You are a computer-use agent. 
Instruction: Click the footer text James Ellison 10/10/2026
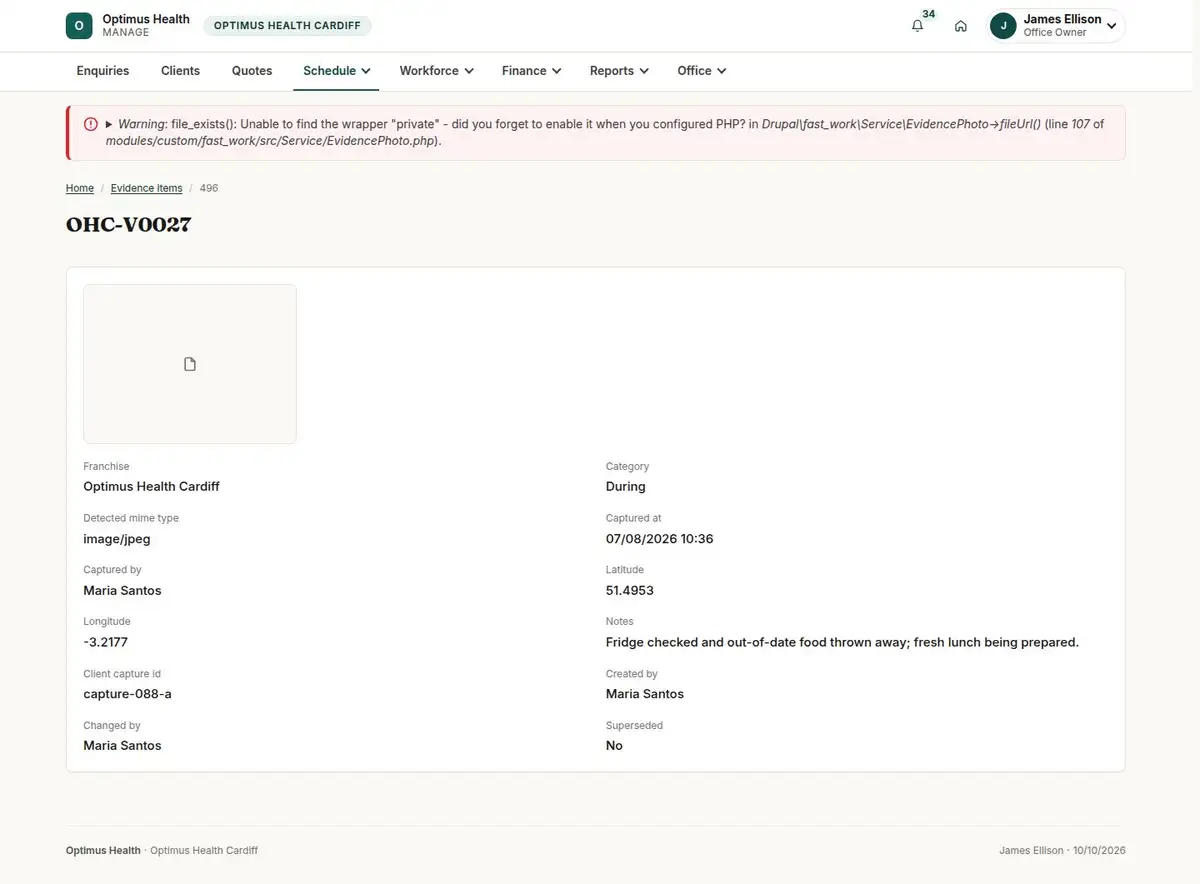(x=1062, y=851)
